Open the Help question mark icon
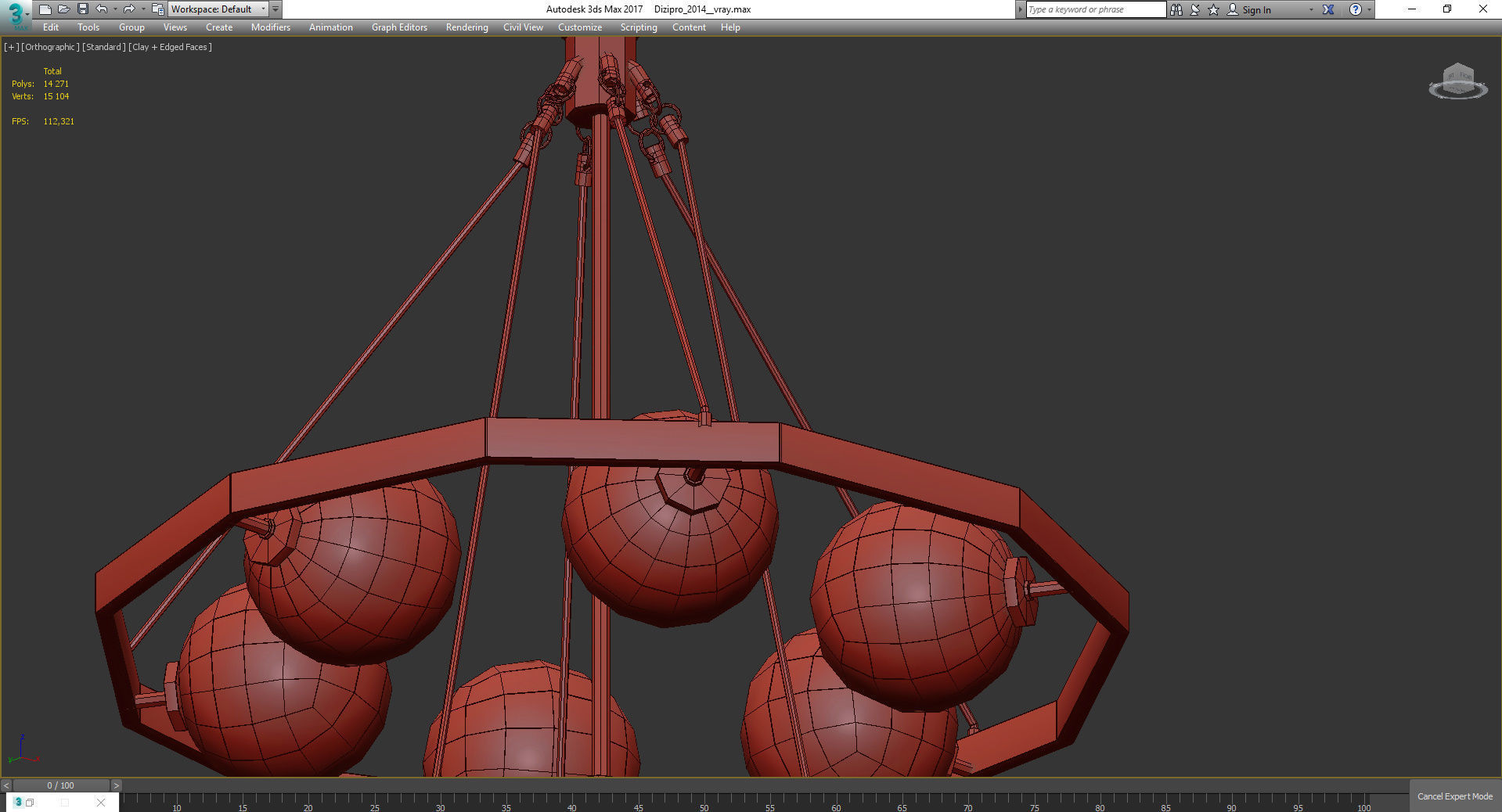Screen dimensions: 1502x812 [x=1356, y=9]
